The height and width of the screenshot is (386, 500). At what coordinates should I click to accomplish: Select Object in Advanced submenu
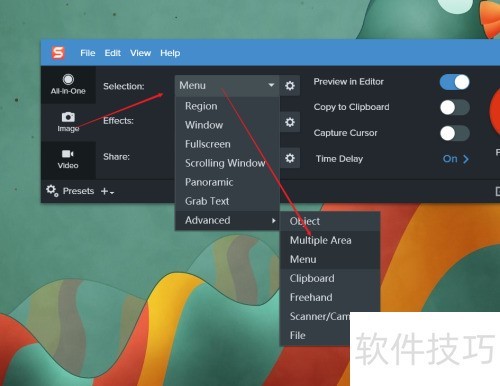[330, 221]
